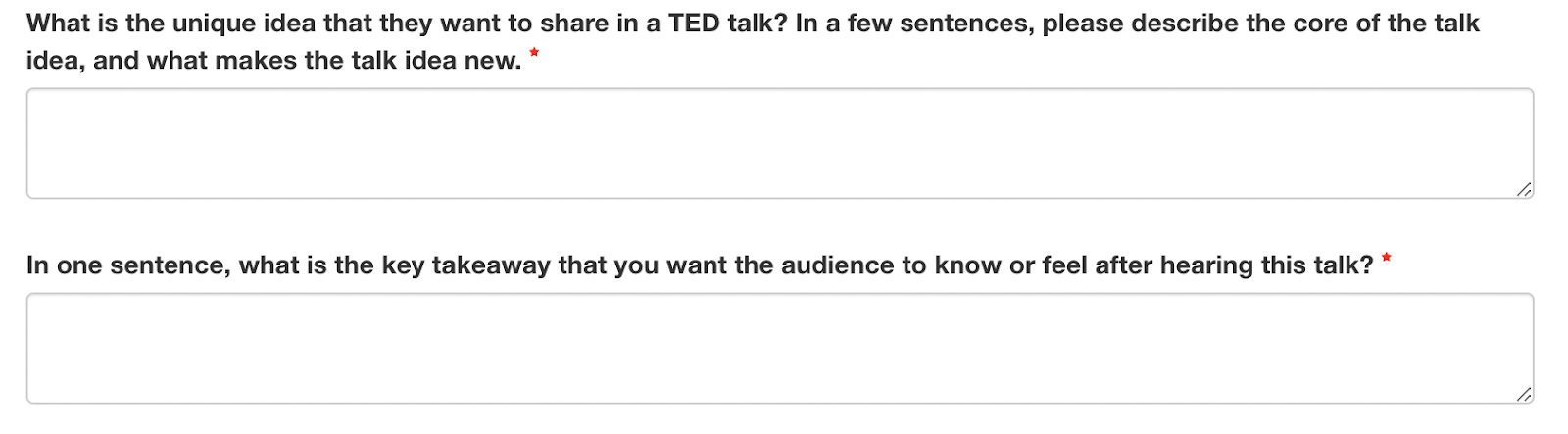1568x434 pixels.
Task: Click the word 'TED' in the first question
Action: coord(694,24)
